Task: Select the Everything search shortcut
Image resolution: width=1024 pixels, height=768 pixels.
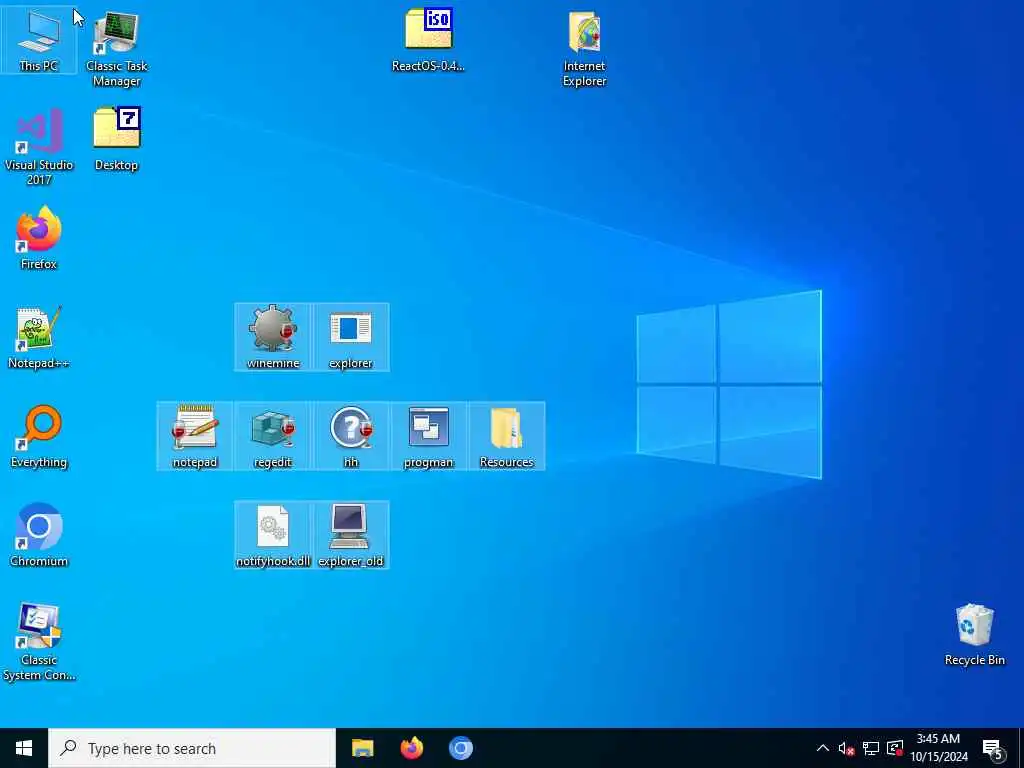Action: (39, 437)
